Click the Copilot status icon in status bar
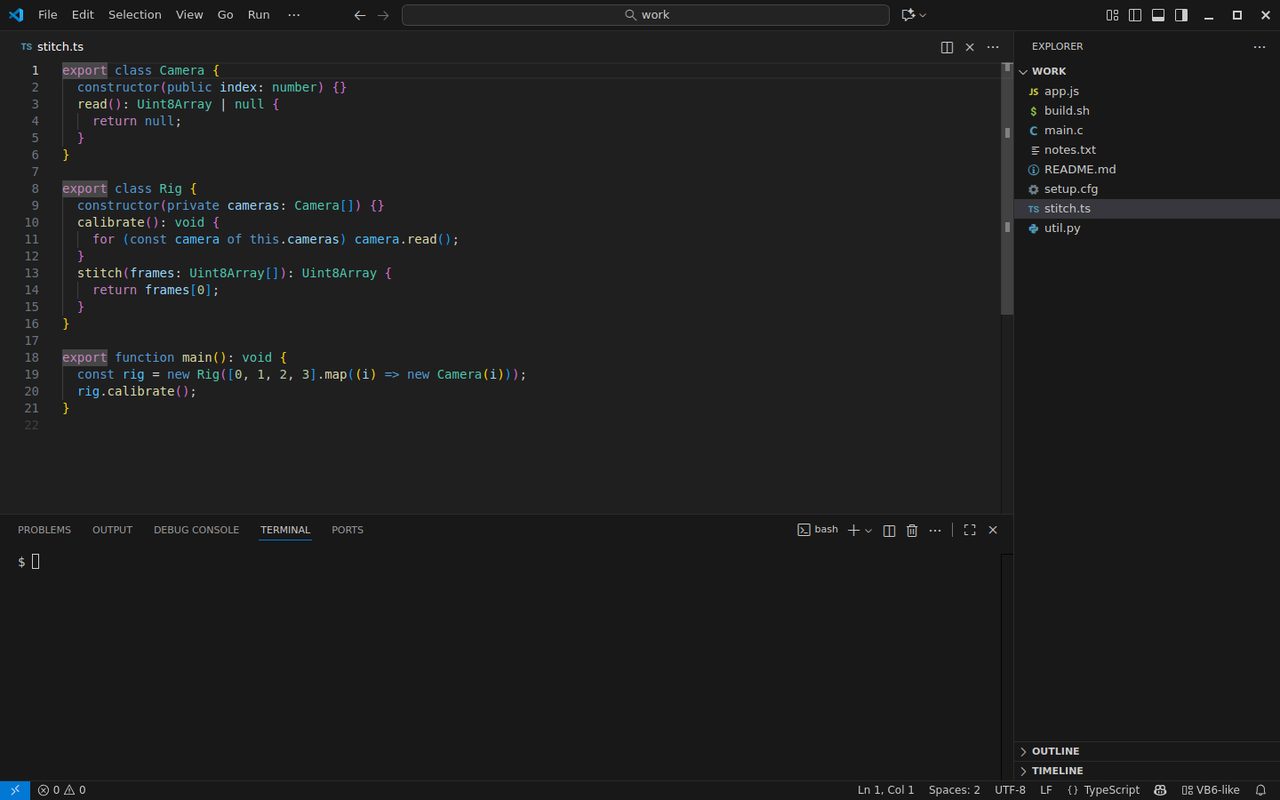 coord(1160,790)
